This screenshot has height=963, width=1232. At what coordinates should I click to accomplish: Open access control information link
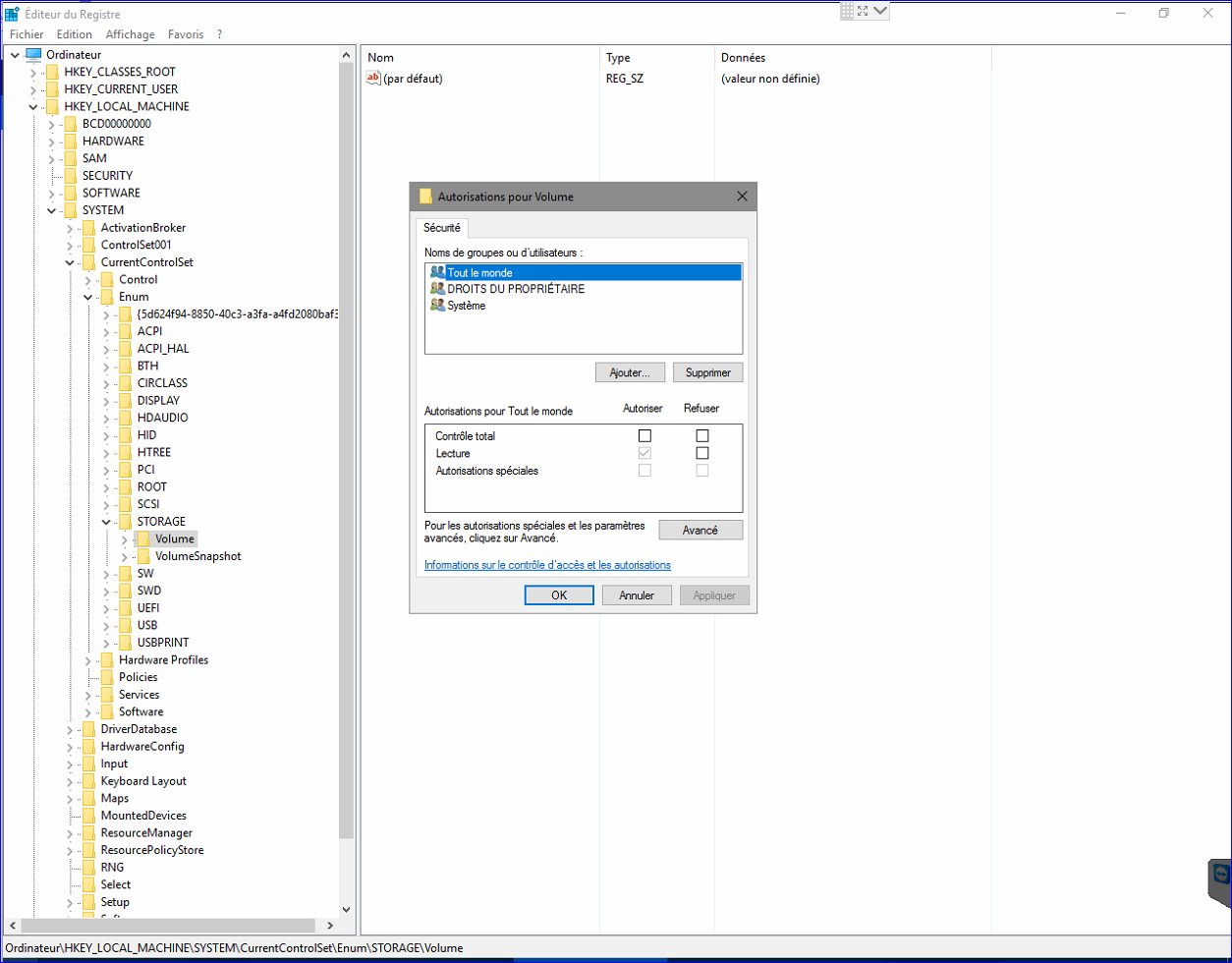point(547,565)
